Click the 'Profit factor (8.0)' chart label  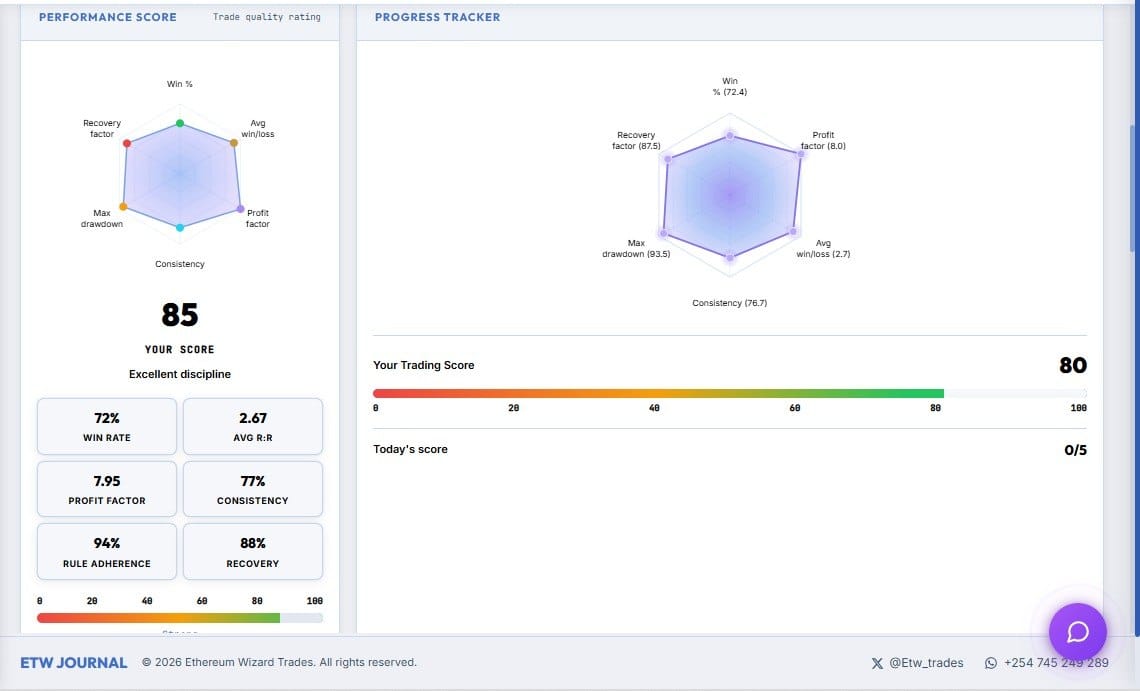pos(823,140)
